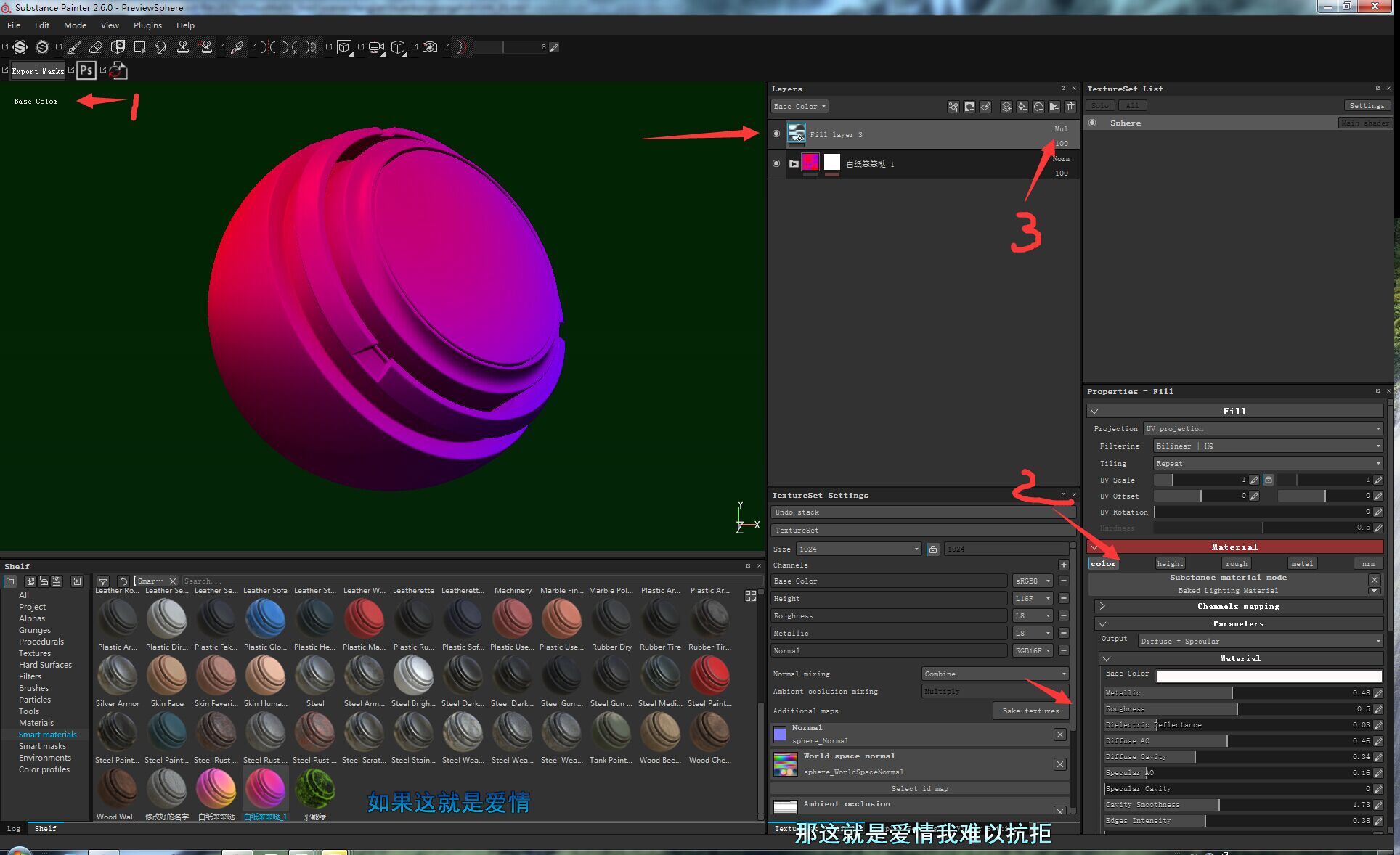Click the Select id map button

(x=919, y=788)
